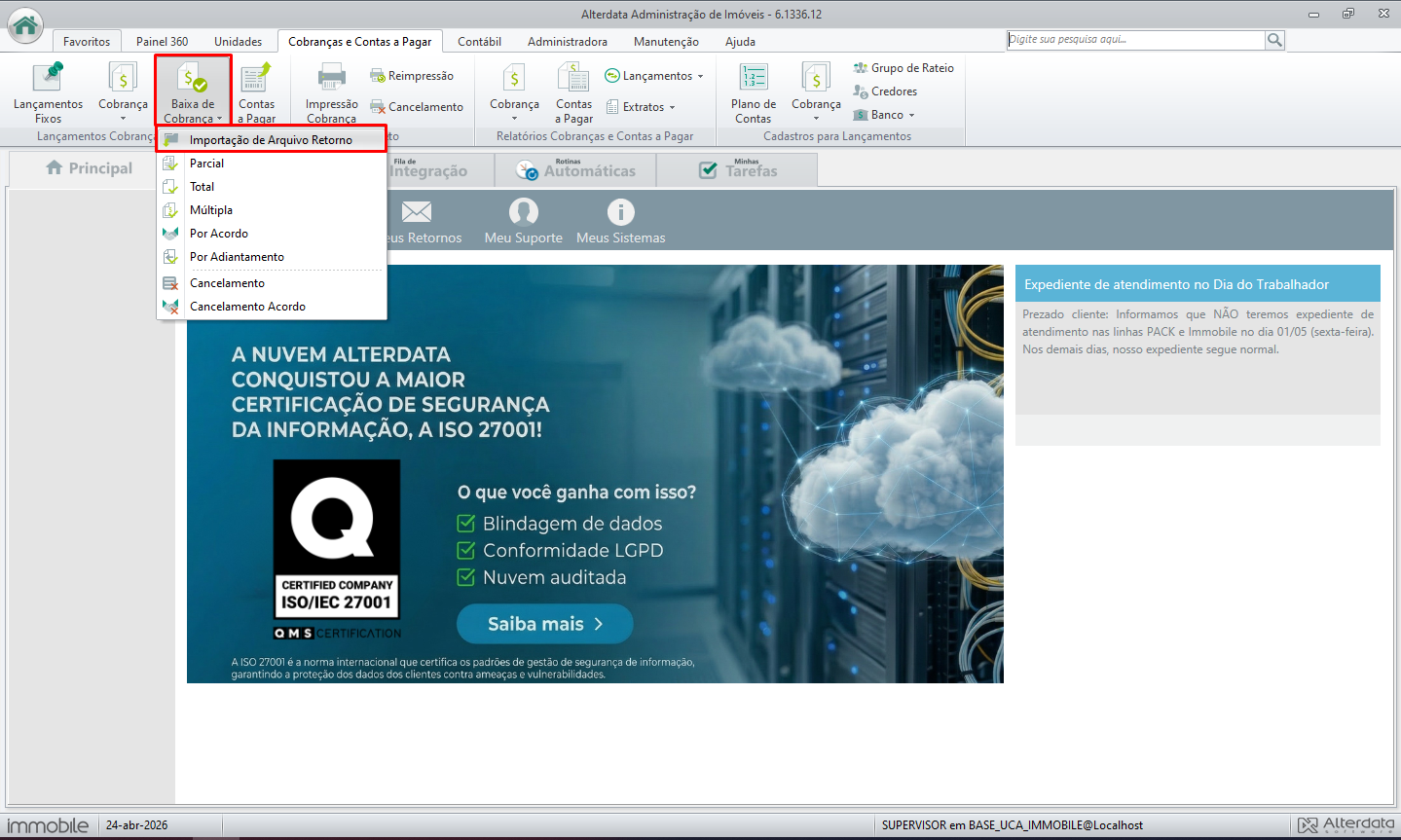Select Múltipla from Baixa menu
The width and height of the screenshot is (1401, 840).
pos(272,210)
